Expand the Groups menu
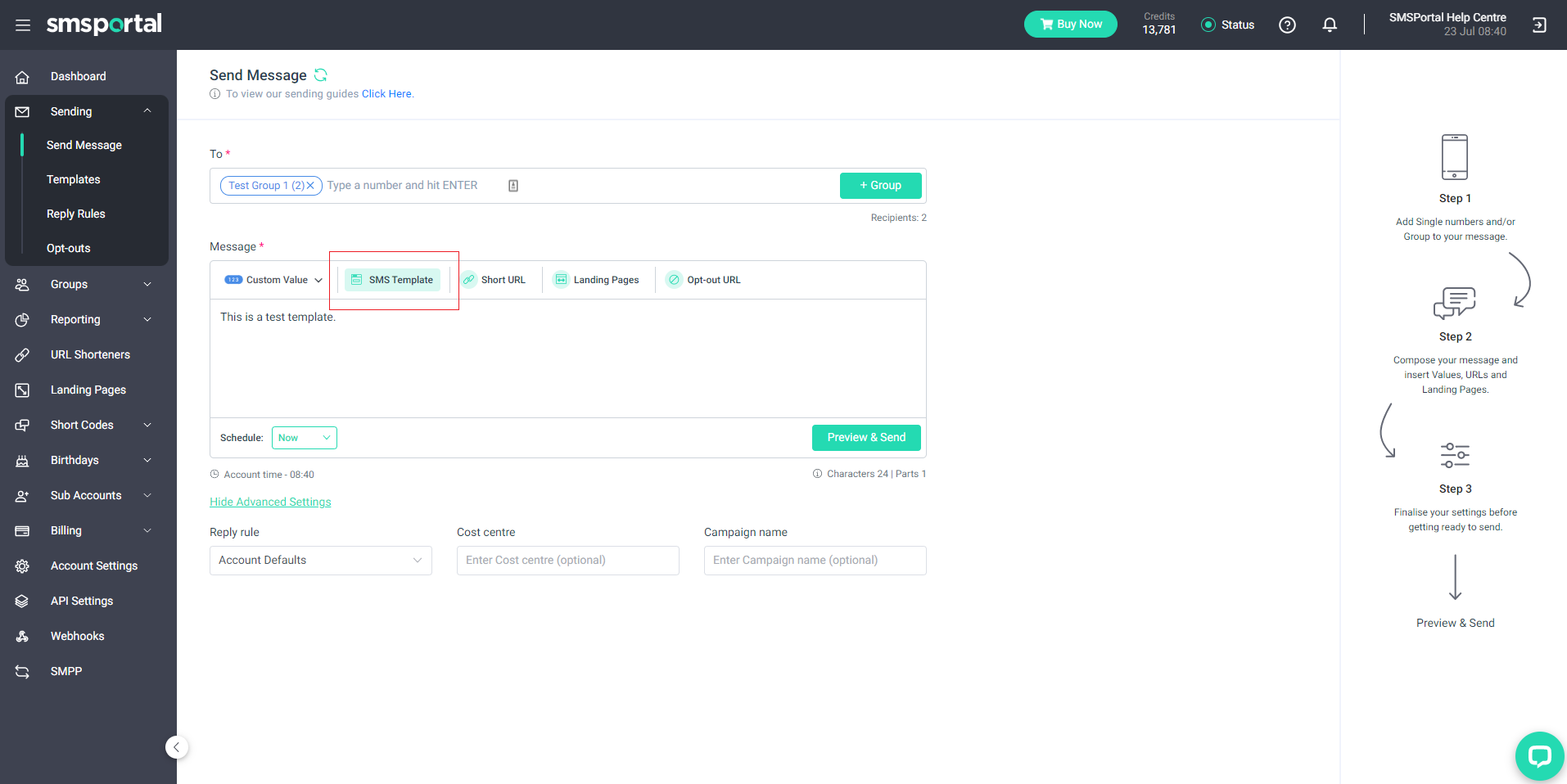1567x784 pixels. (147, 284)
